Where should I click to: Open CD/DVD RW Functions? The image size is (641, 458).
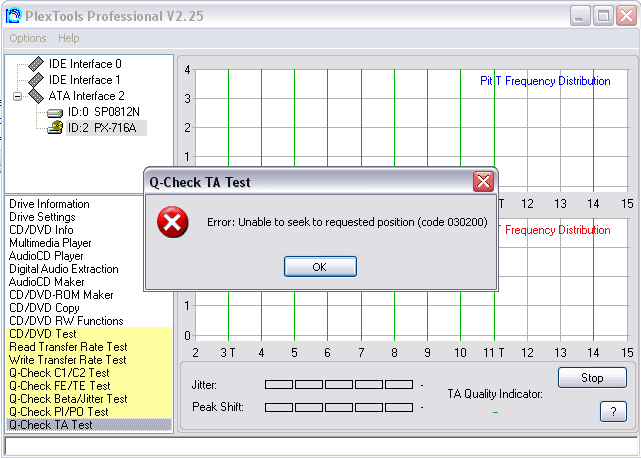coord(66,321)
